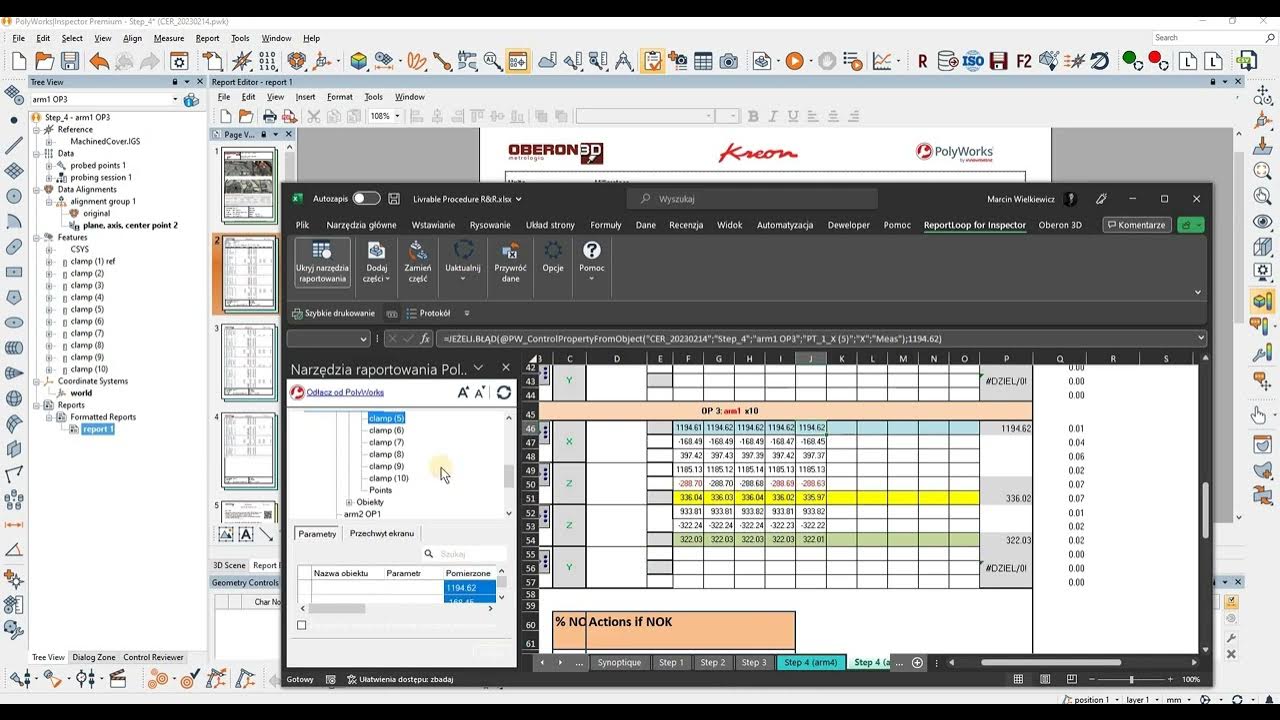Viewport: 1280px width, 720px height.
Task: Switch to the Step 2 sheet tab
Action: pyautogui.click(x=712, y=662)
